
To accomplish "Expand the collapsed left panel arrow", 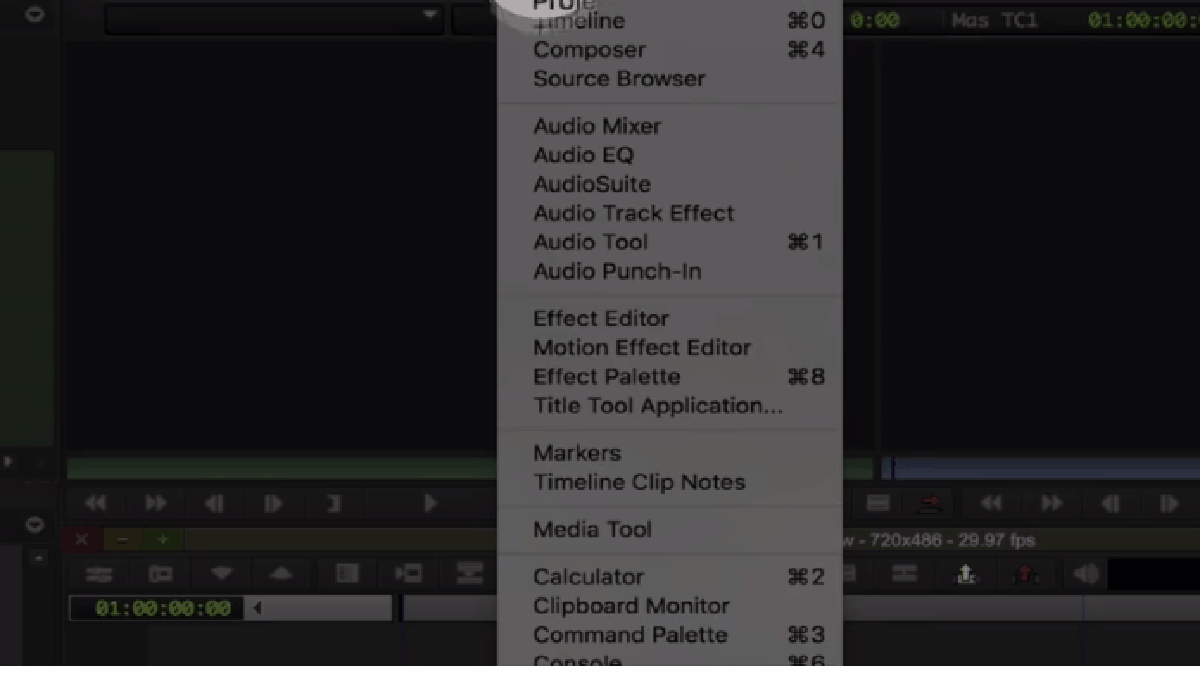I will 8,462.
